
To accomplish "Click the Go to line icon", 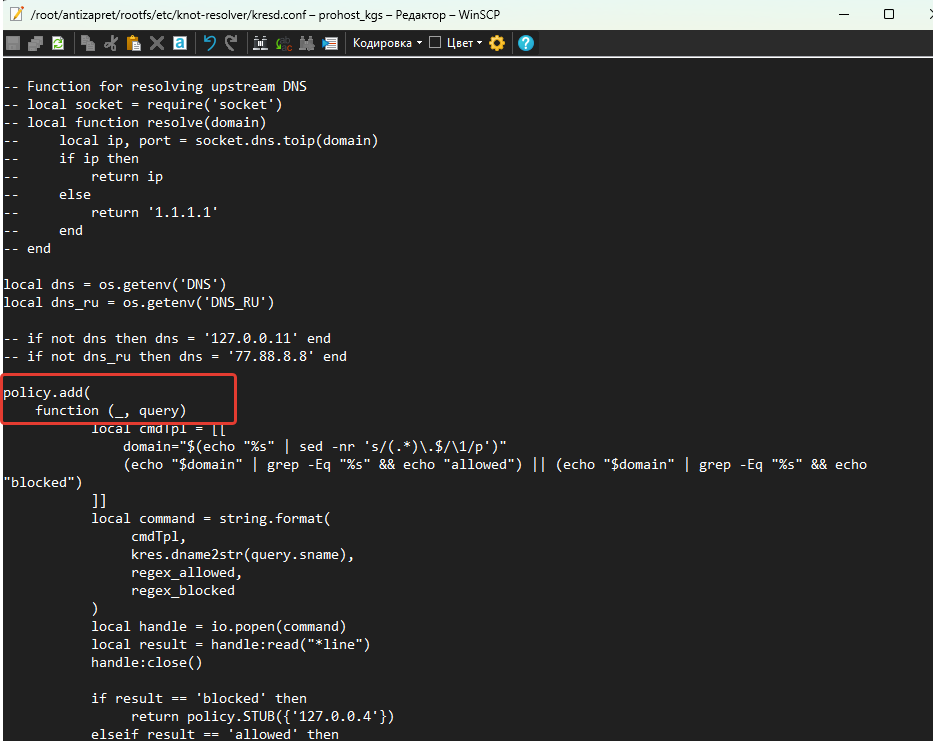I will [330, 43].
